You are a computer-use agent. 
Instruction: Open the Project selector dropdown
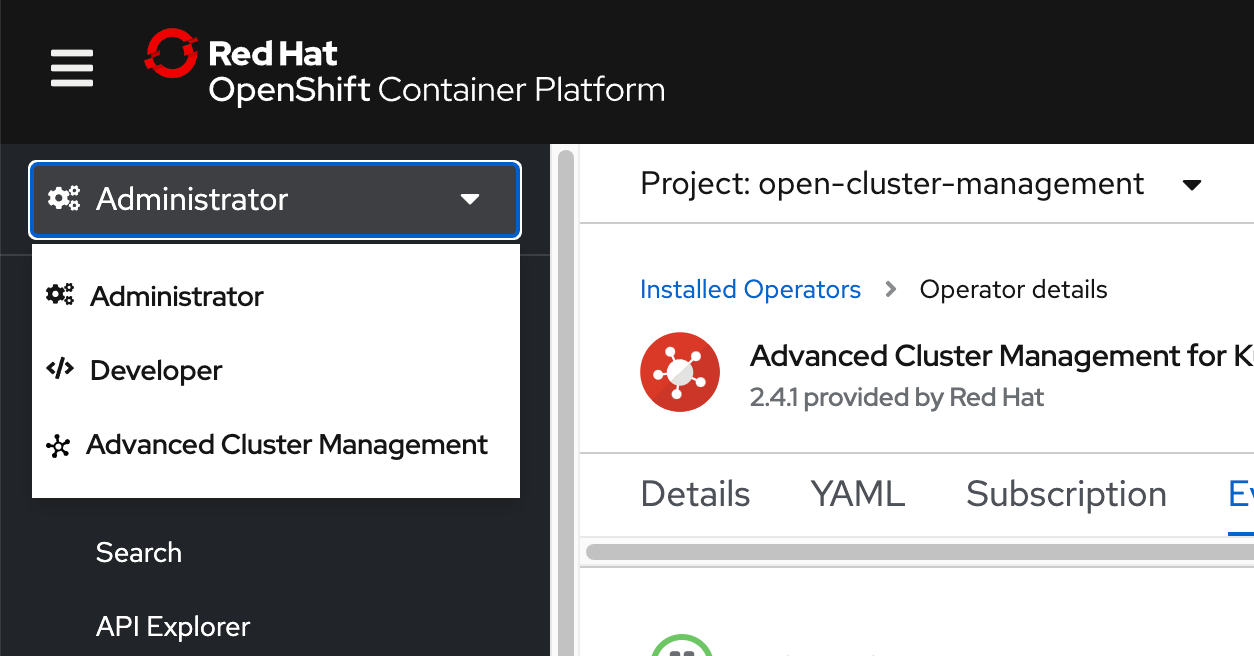[x=1192, y=184]
